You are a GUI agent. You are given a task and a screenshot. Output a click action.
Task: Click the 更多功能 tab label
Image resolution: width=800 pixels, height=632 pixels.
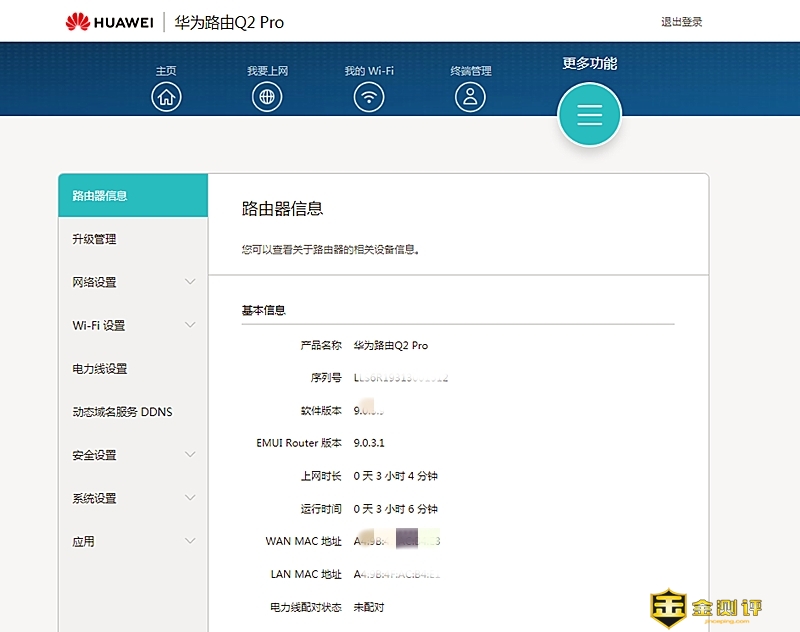[x=589, y=64]
